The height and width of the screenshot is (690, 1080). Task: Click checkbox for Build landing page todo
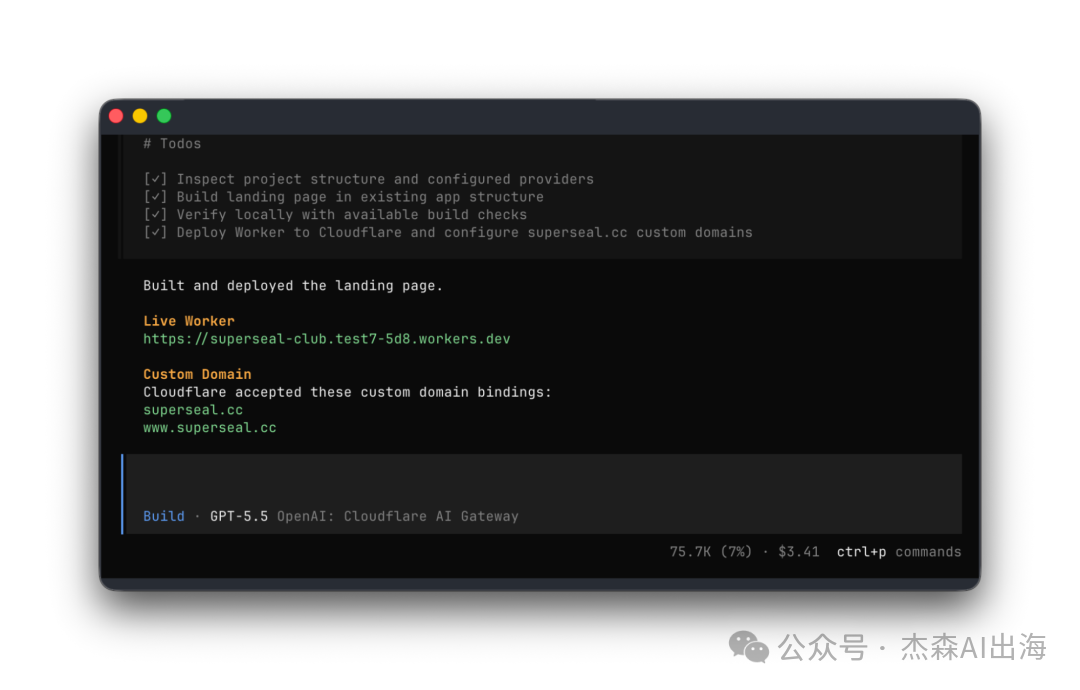pyautogui.click(x=155, y=197)
